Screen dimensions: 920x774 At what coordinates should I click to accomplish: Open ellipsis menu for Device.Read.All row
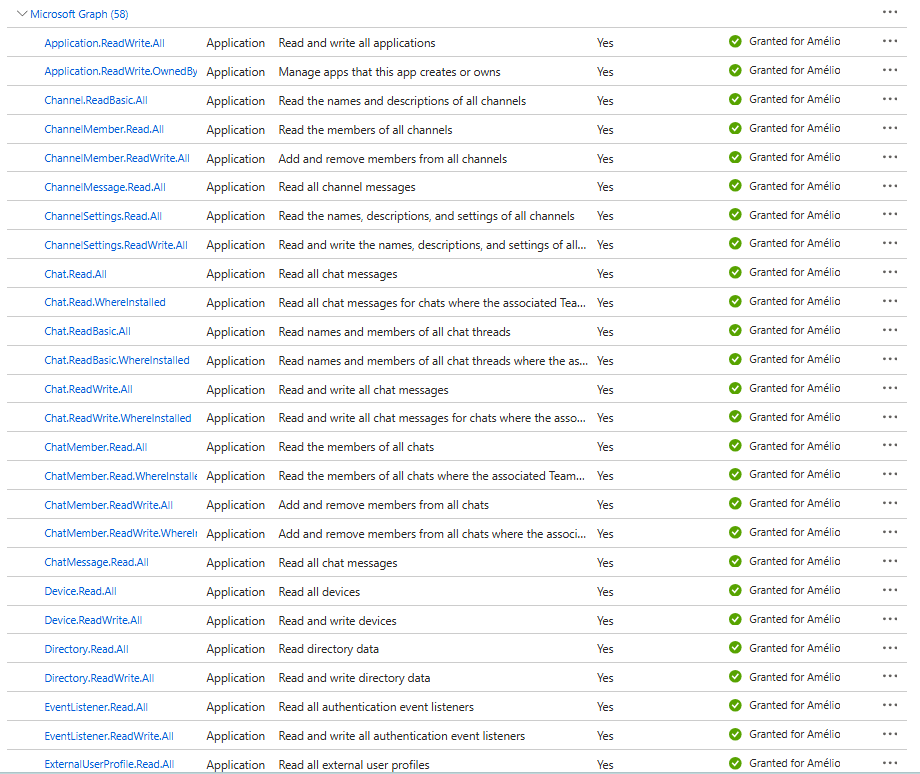tap(889, 590)
